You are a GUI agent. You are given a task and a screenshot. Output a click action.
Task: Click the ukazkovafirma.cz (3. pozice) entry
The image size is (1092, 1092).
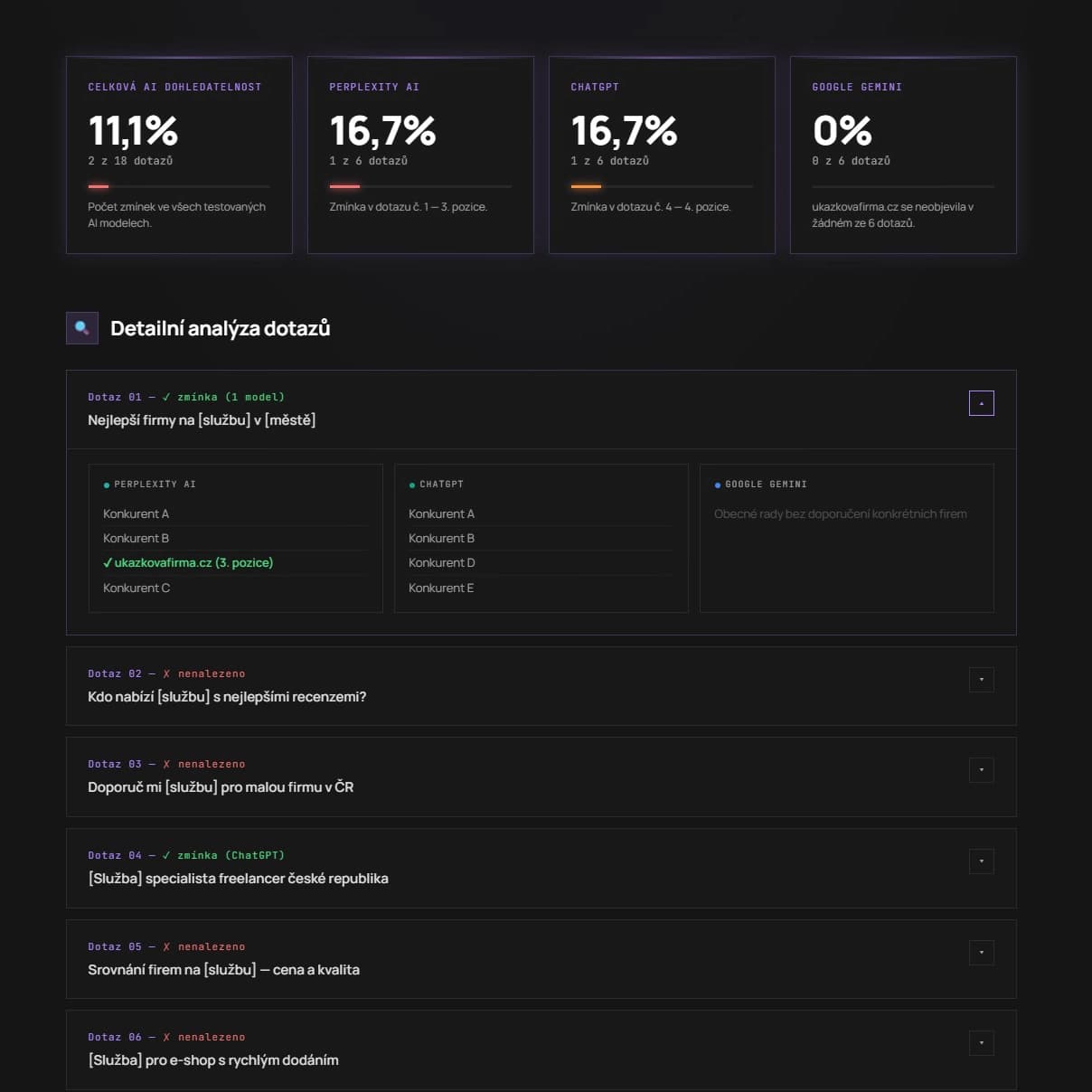(188, 562)
